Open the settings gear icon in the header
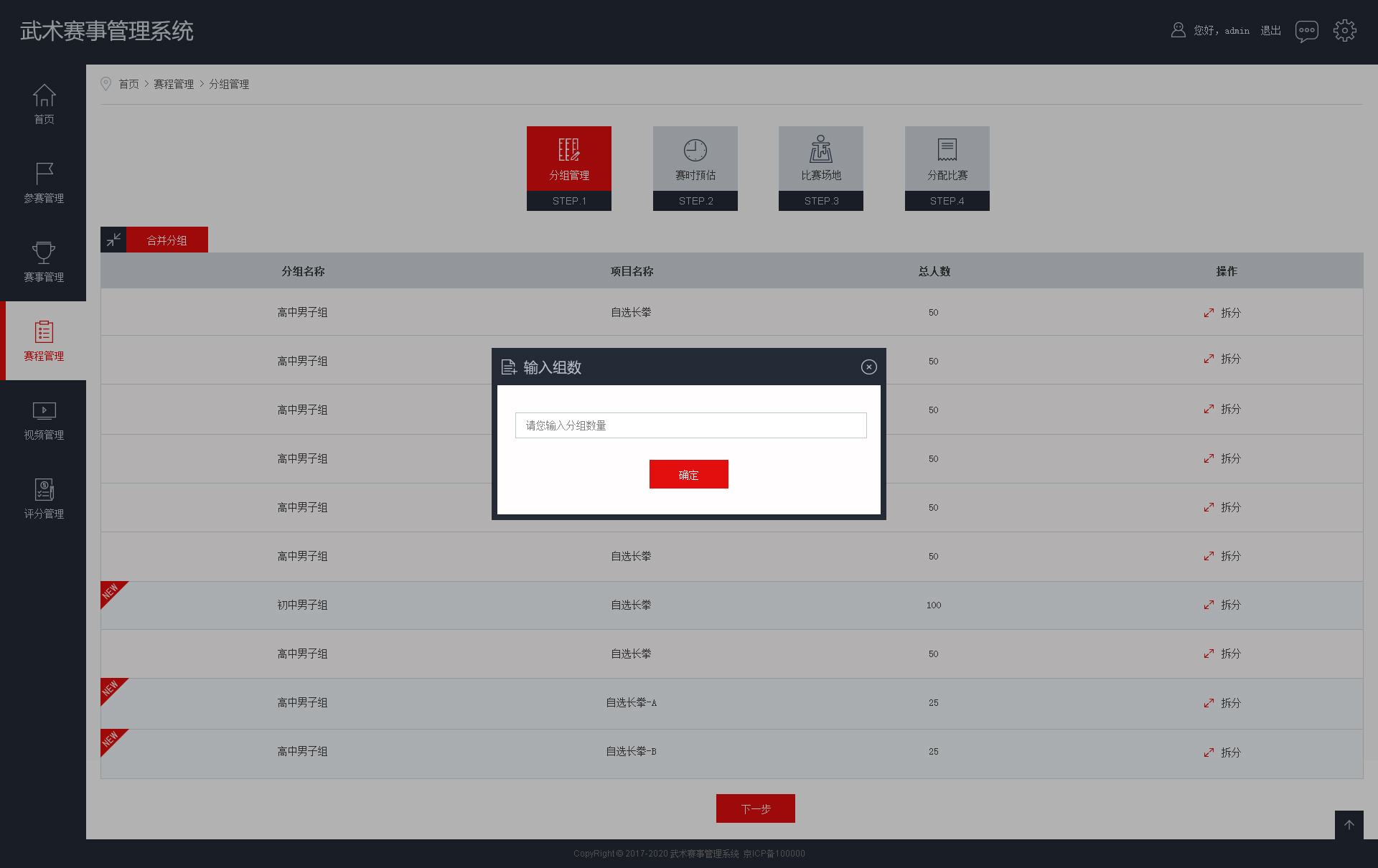The image size is (1378, 868). click(x=1344, y=31)
